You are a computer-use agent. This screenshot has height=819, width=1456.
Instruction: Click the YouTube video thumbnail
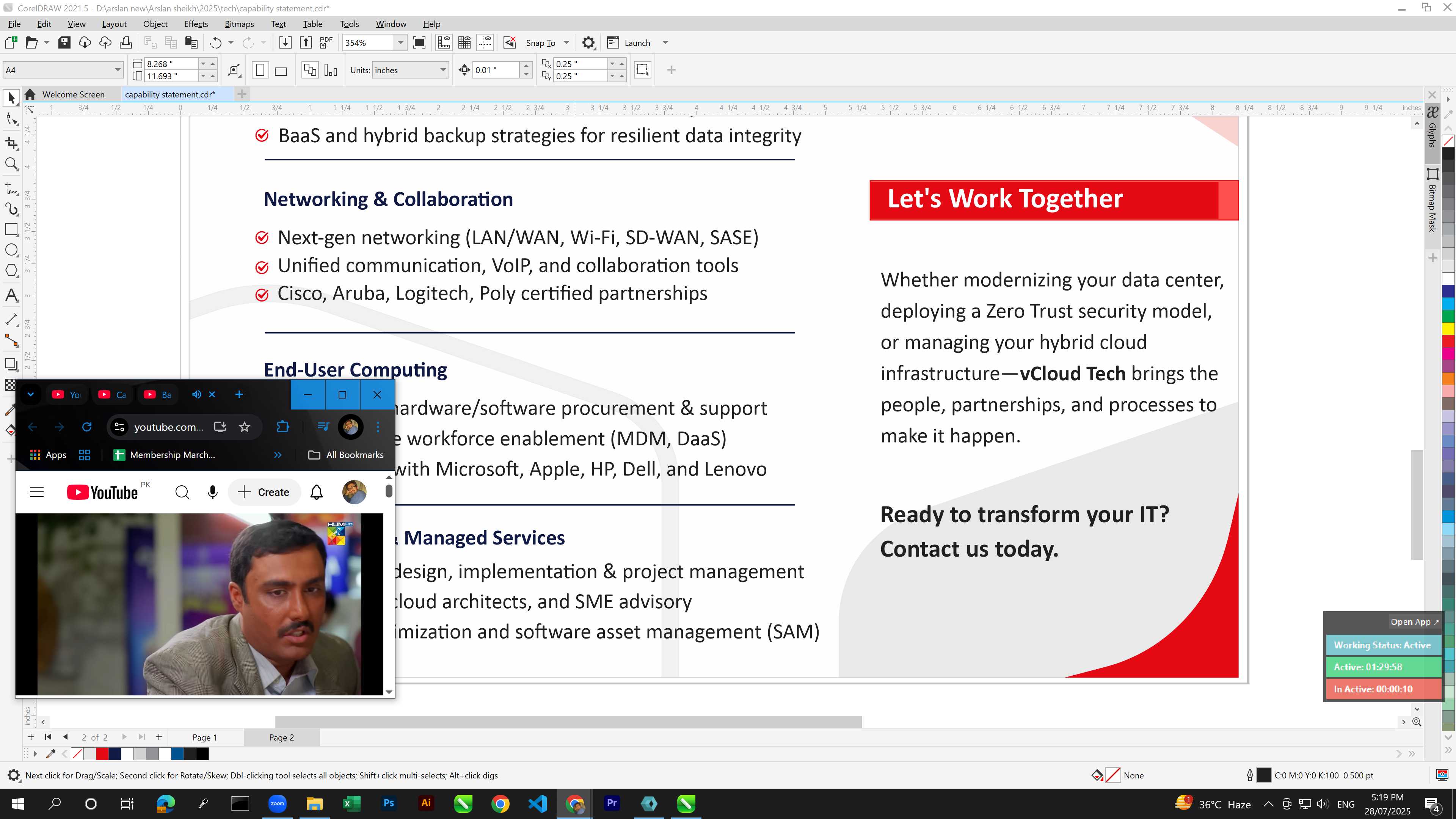pyautogui.click(x=199, y=604)
